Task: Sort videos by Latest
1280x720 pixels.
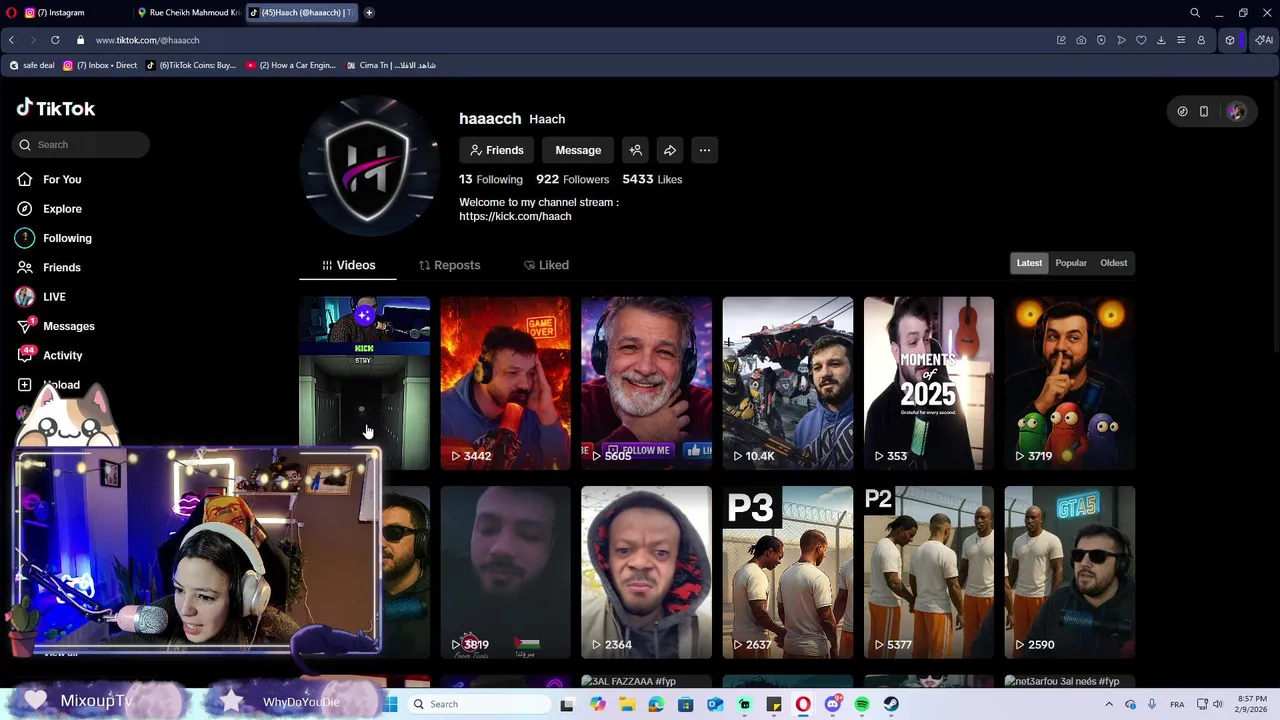Action: point(1029,263)
